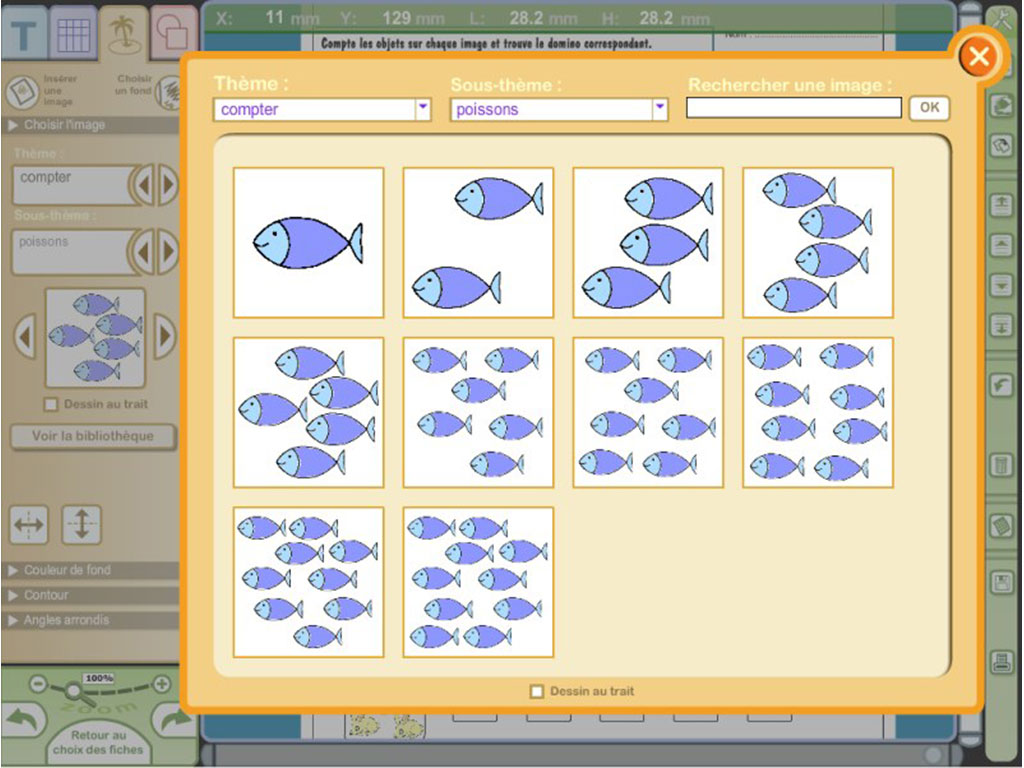Open the Thème dropdown showing compter
This screenshot has height=768, width=1024.
click(x=422, y=109)
